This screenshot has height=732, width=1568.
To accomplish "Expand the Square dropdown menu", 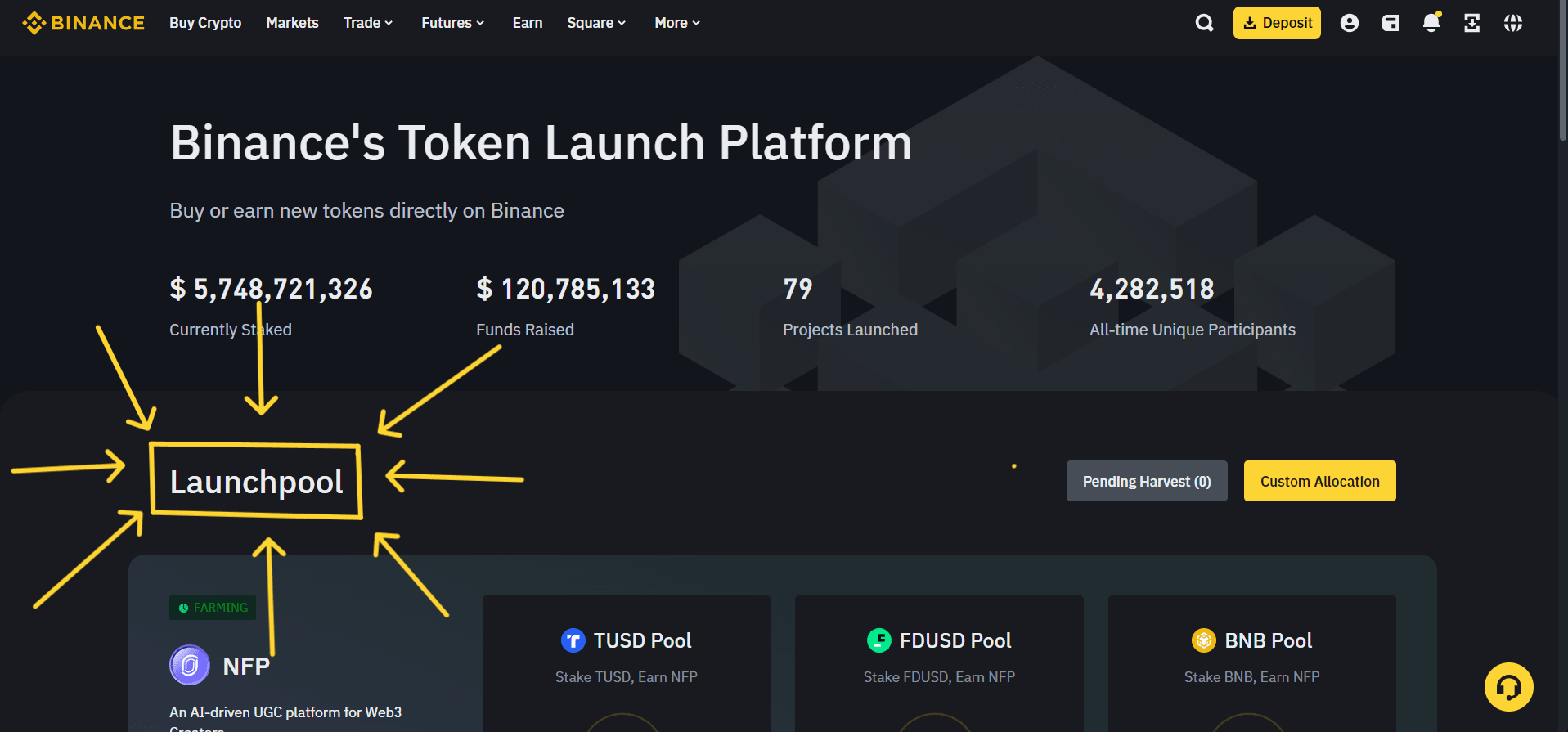I will click(597, 23).
